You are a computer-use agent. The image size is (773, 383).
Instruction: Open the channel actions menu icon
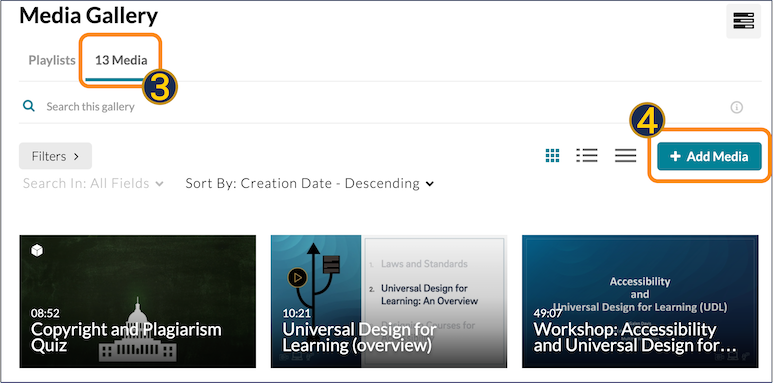click(x=743, y=21)
